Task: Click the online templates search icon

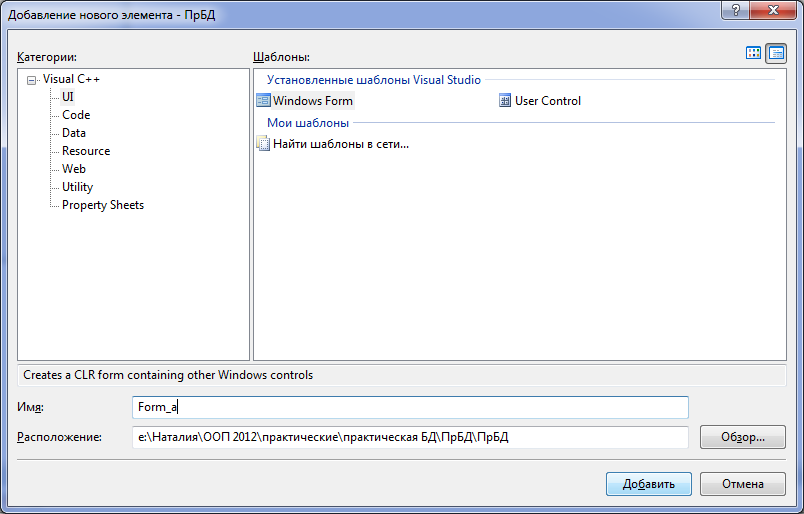Action: (263, 144)
